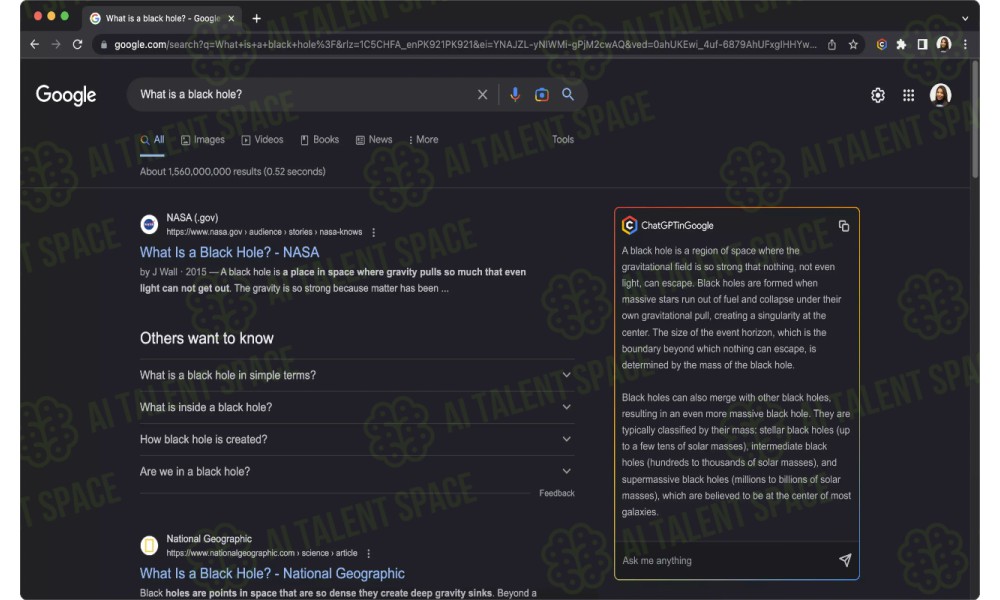1000x600 pixels.
Task: Click the share icon in address bar
Action: point(832,45)
